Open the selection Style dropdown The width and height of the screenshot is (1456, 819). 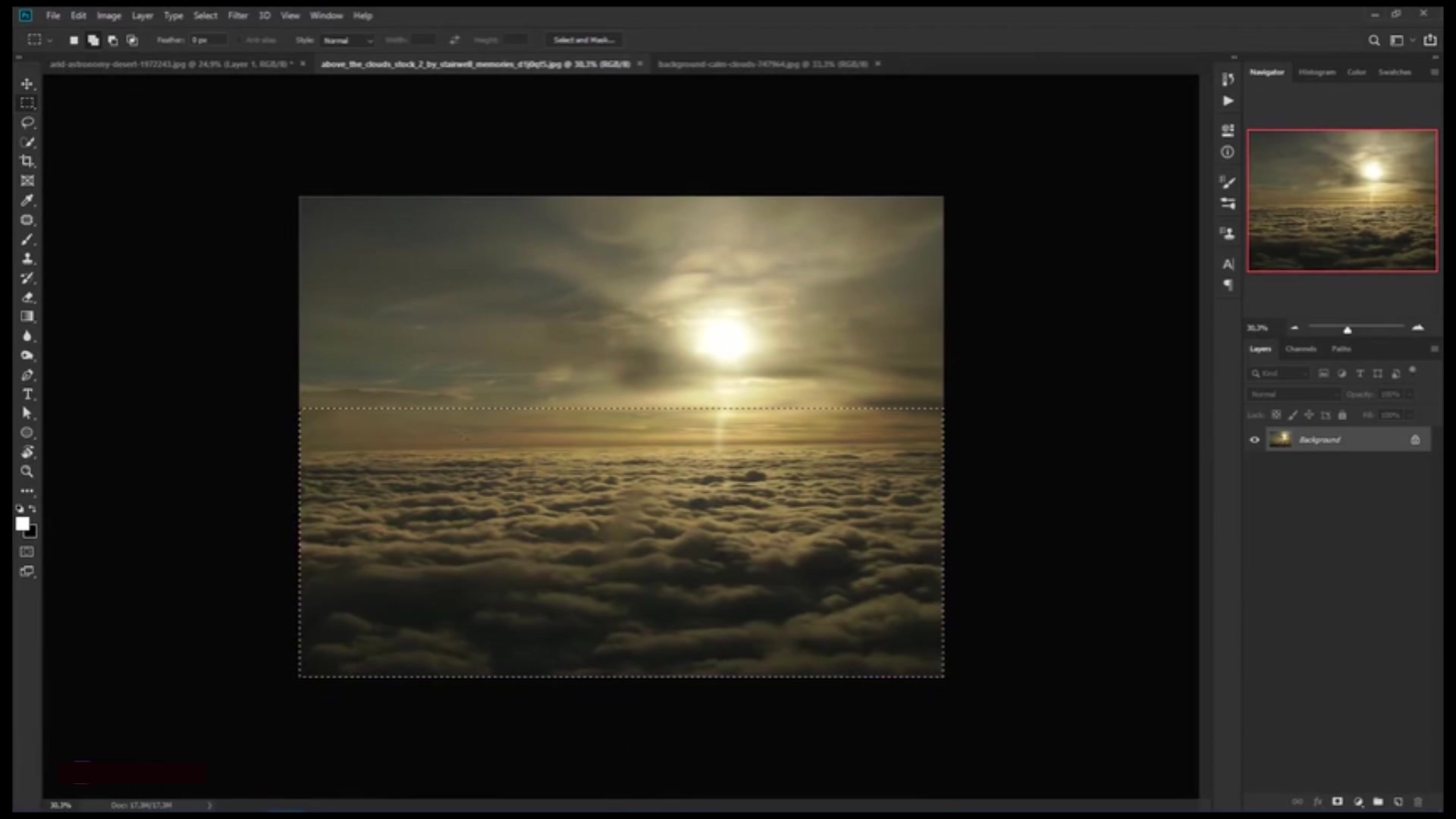pos(348,40)
